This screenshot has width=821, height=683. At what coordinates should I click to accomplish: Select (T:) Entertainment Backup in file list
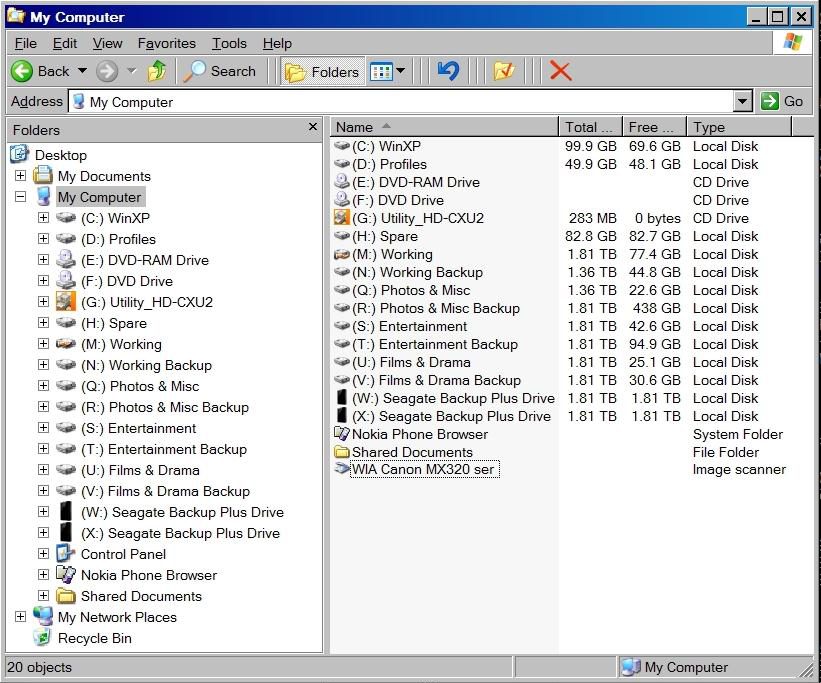pos(435,344)
